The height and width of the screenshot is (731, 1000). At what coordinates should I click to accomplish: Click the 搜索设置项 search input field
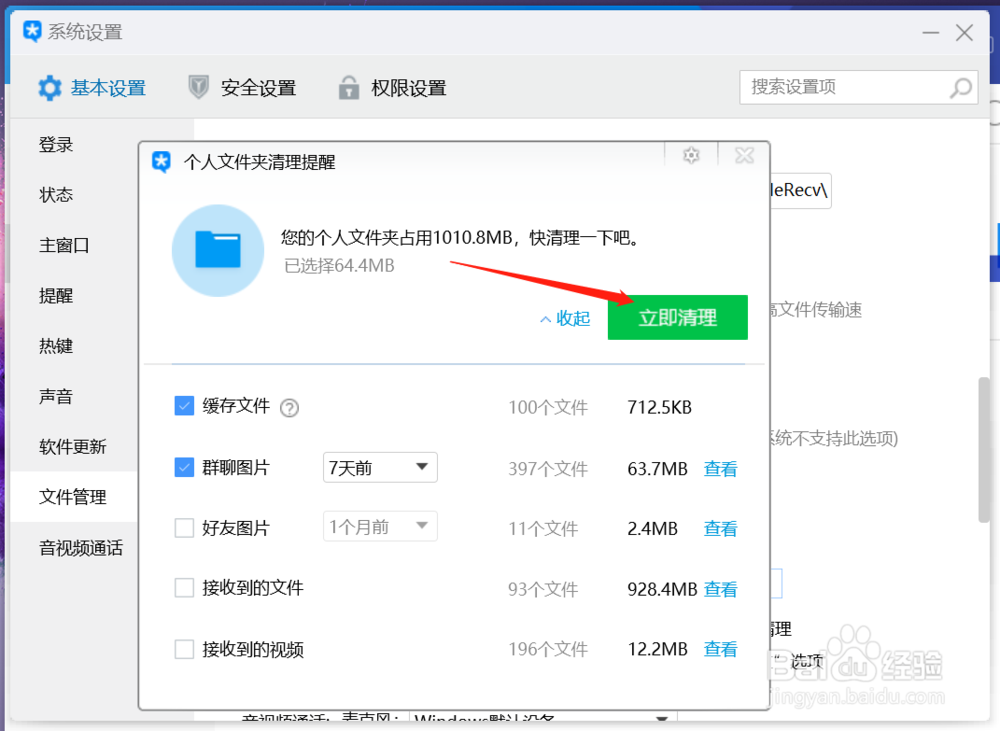(850, 88)
